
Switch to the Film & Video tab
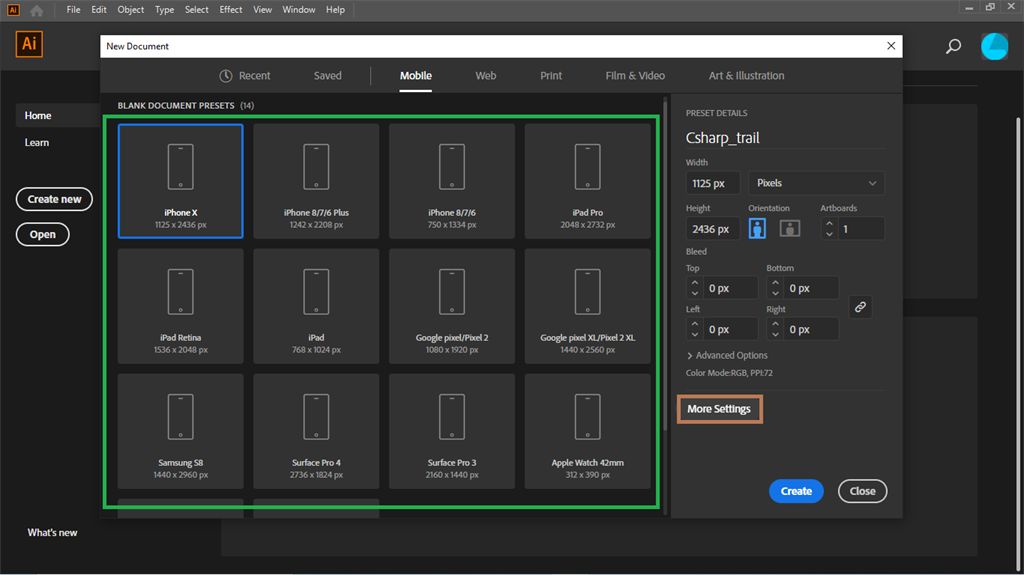coord(635,76)
